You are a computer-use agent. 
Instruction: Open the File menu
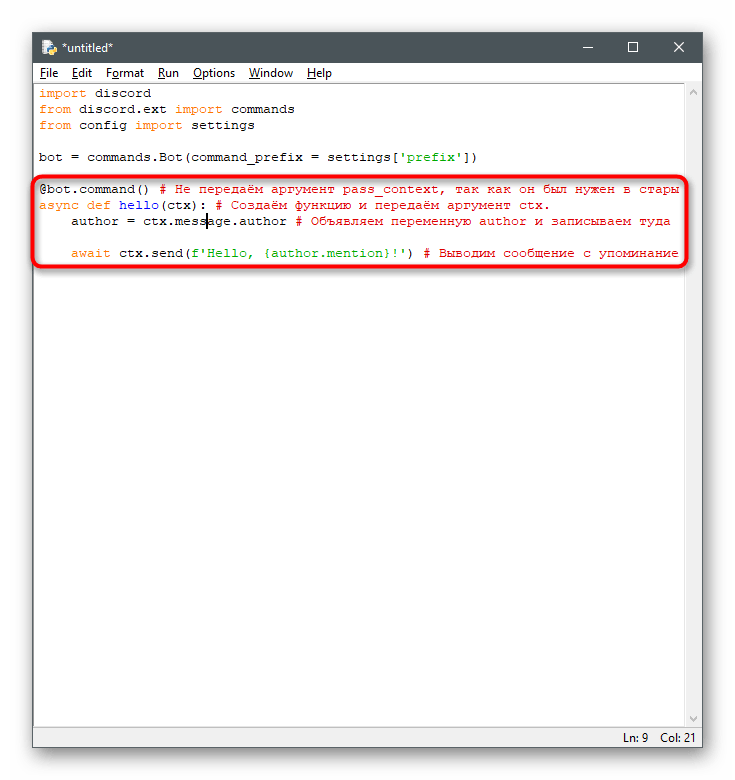[x=49, y=73]
